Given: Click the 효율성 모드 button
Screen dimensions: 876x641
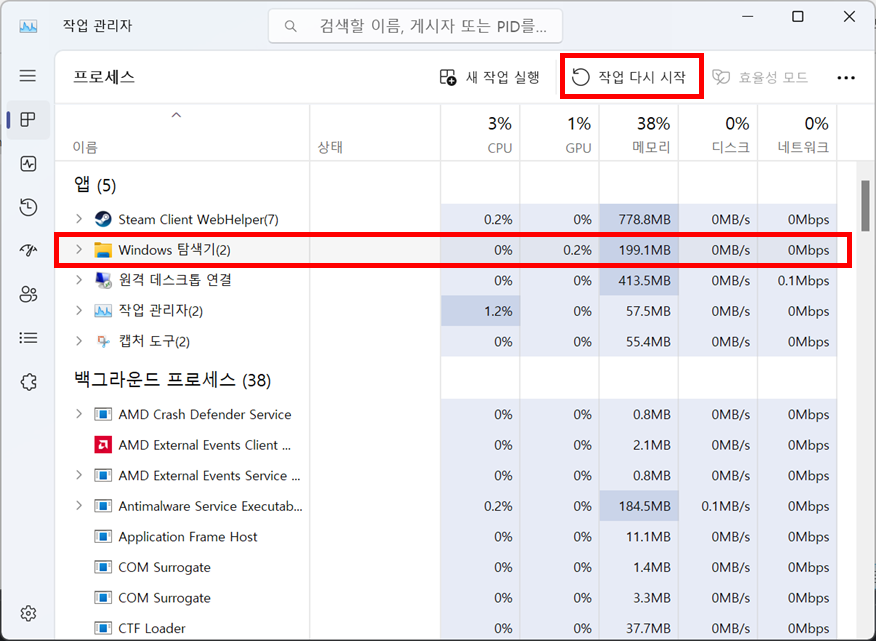Looking at the screenshot, I should 760,77.
